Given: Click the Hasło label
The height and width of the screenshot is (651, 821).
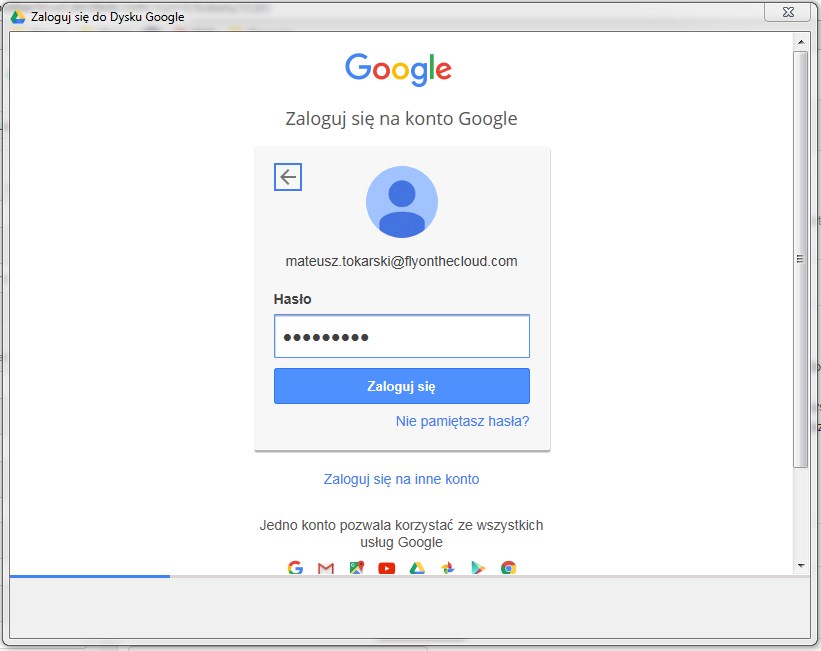Looking at the screenshot, I should coord(292,299).
